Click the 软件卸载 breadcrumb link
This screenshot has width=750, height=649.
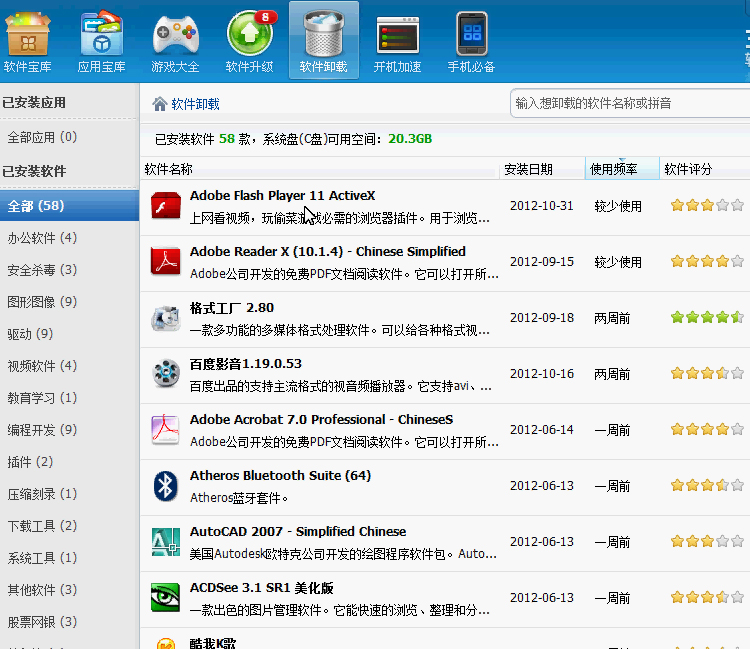pyautogui.click(x=195, y=104)
